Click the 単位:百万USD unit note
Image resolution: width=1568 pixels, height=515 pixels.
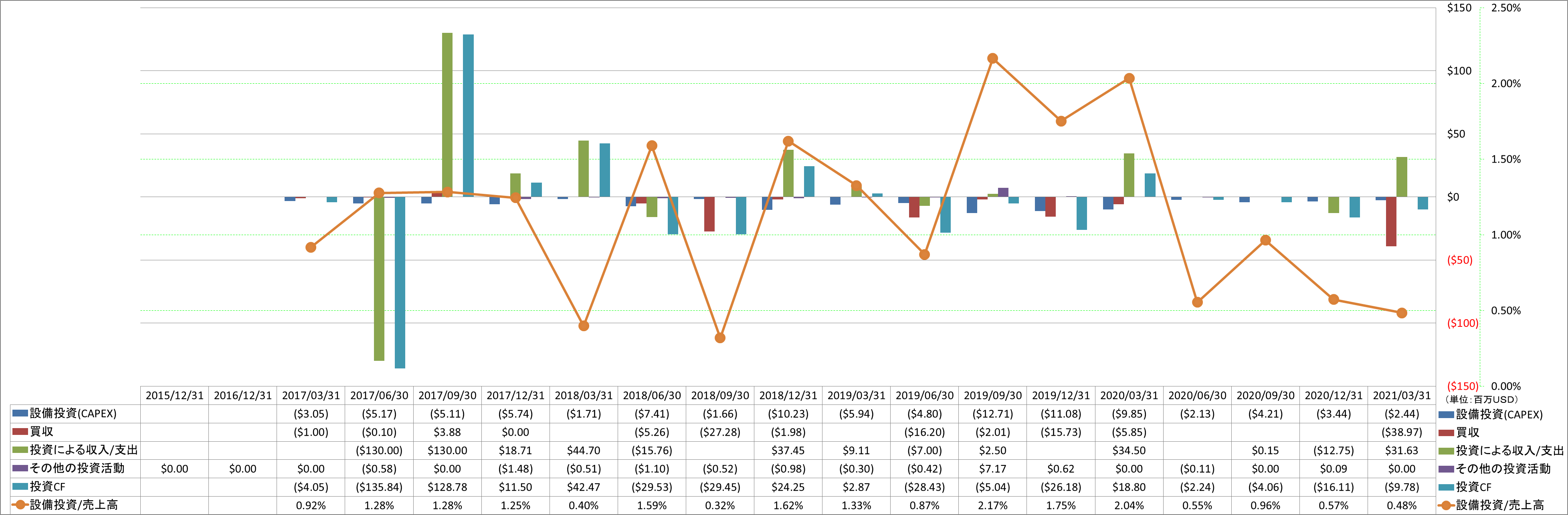pos(1481,400)
